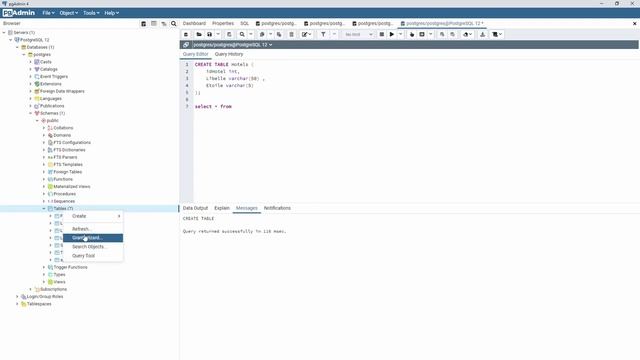Click the Paste icon in query toolbar

pyautogui.click(x=279, y=35)
